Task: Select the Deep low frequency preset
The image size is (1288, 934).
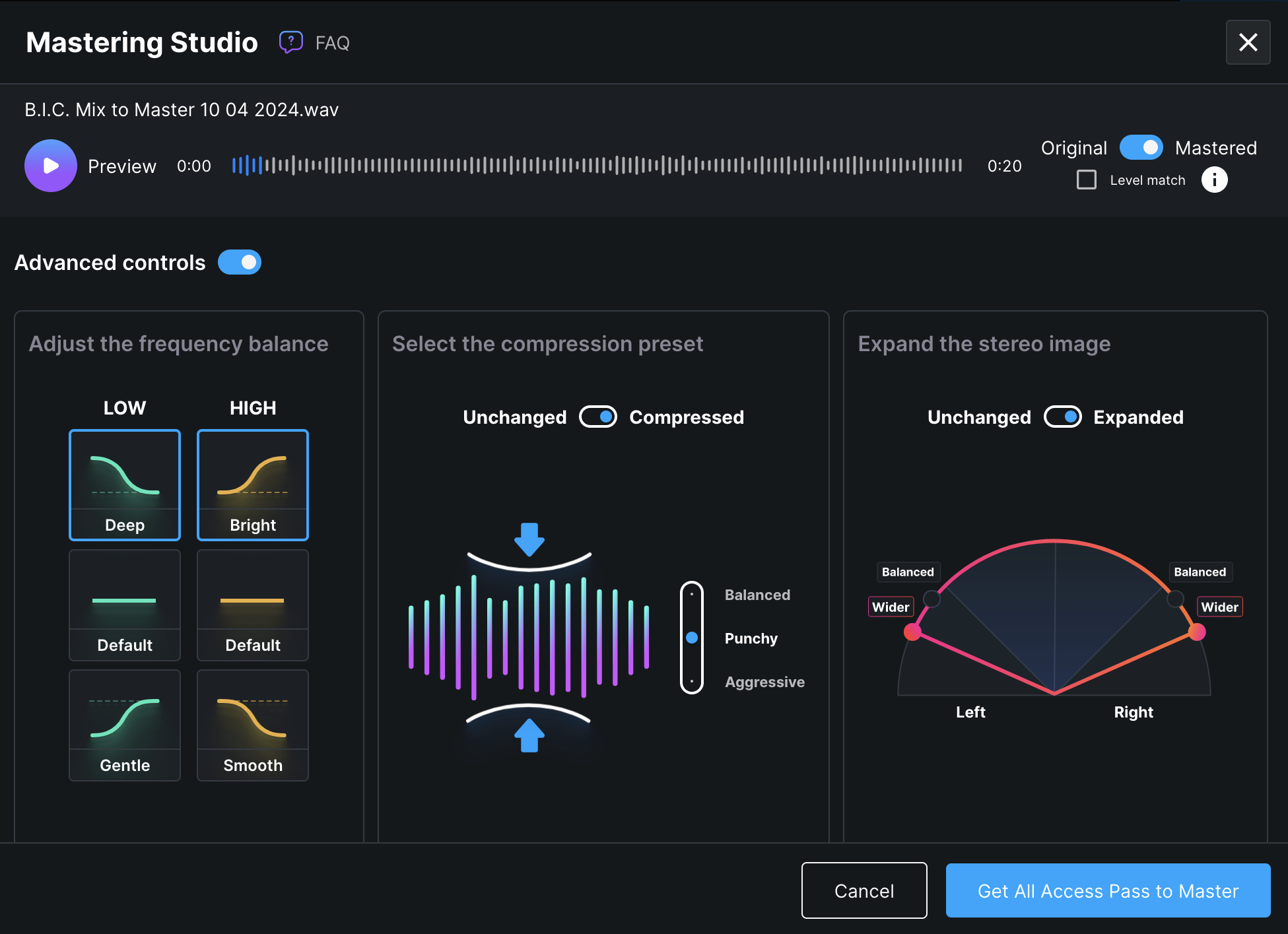Action: click(125, 484)
